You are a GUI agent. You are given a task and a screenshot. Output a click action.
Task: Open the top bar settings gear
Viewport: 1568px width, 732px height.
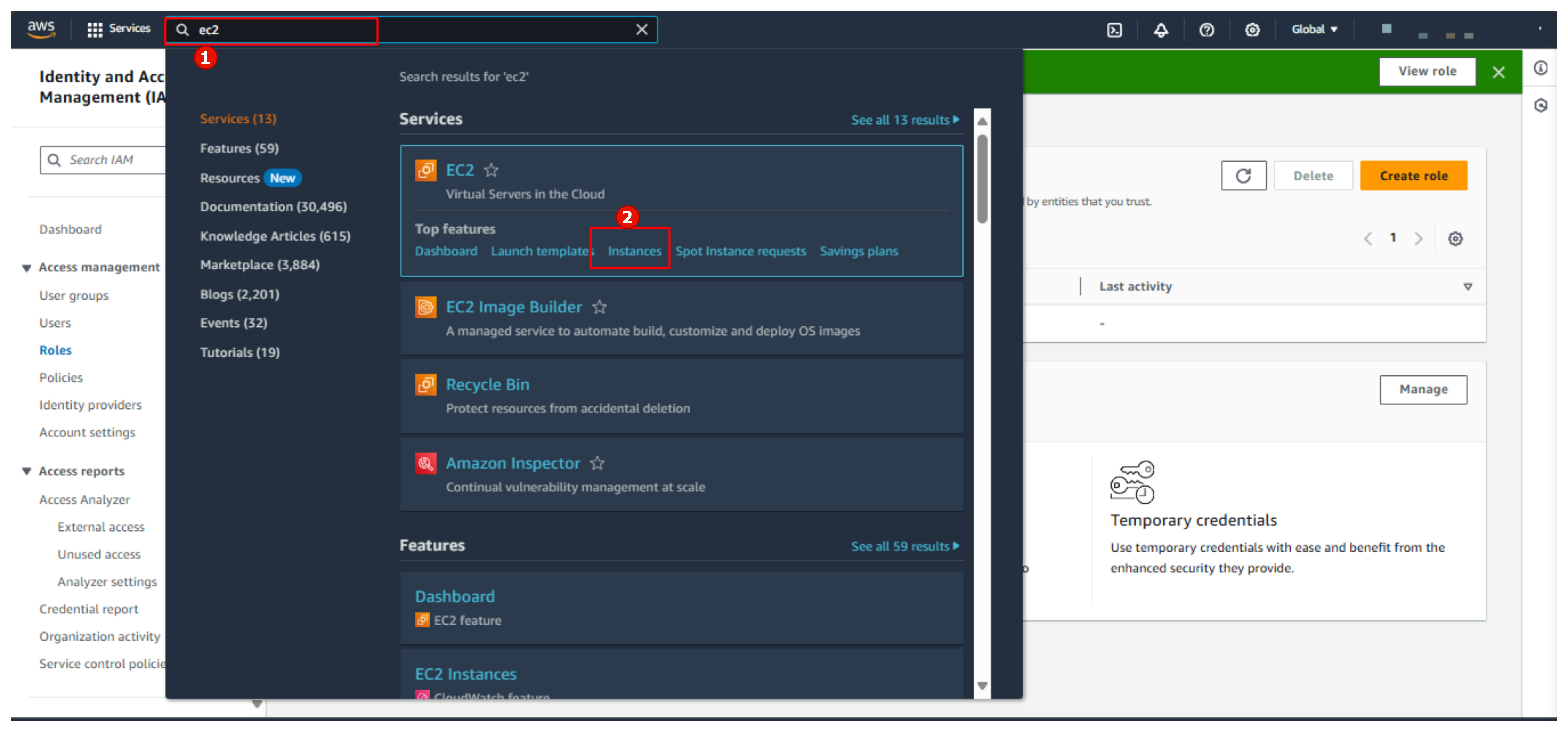point(1252,30)
